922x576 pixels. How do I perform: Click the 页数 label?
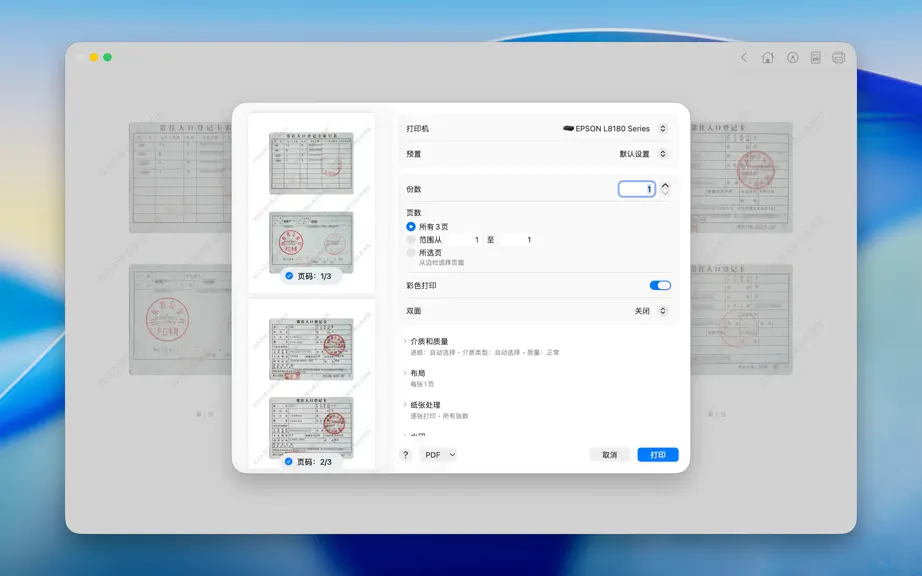[414, 213]
